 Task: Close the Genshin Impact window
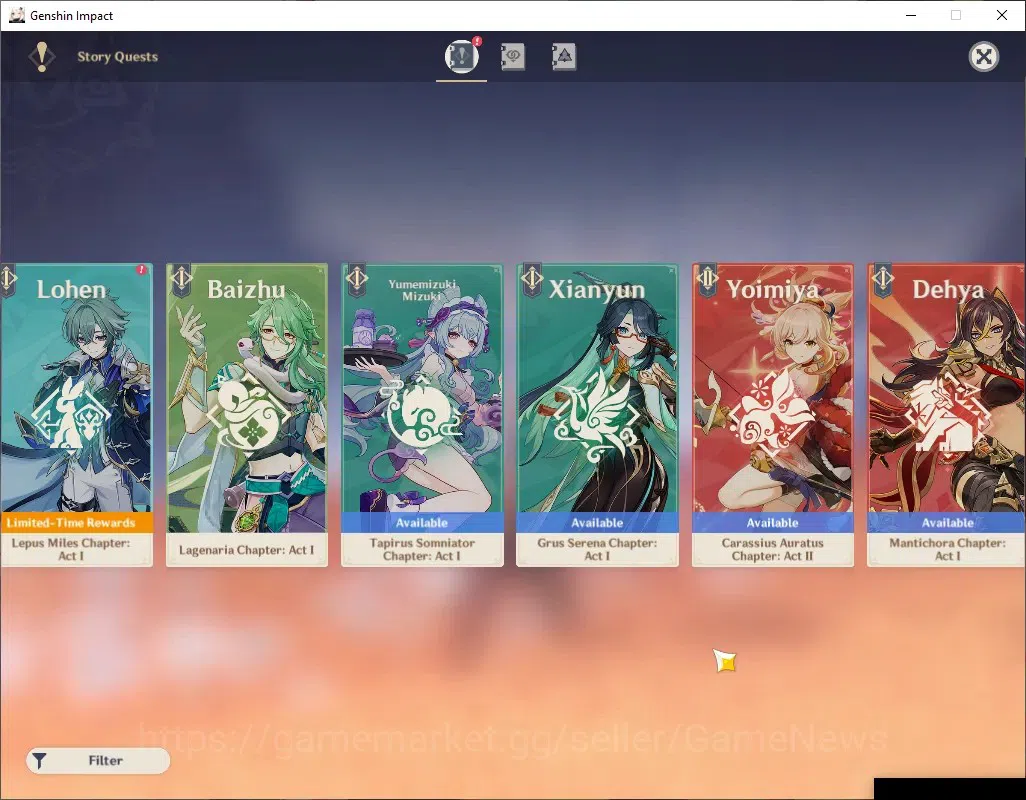(1002, 15)
